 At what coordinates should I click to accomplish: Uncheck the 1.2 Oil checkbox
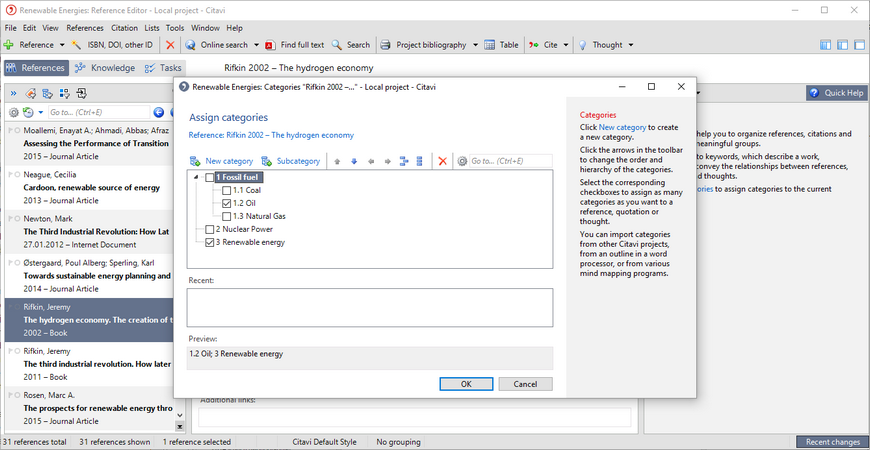click(x=226, y=203)
